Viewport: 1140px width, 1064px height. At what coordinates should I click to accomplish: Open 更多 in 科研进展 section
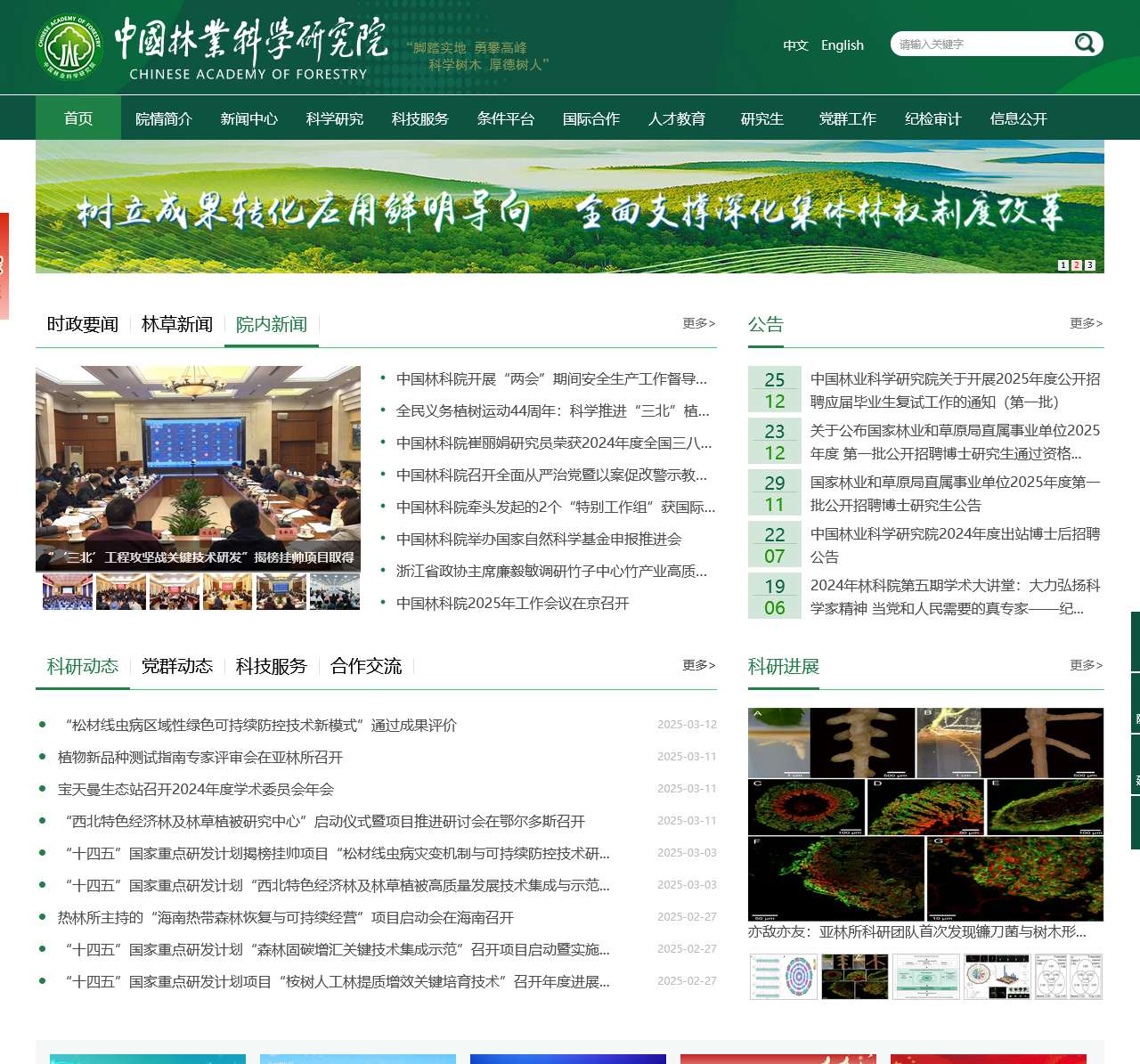[1086, 665]
